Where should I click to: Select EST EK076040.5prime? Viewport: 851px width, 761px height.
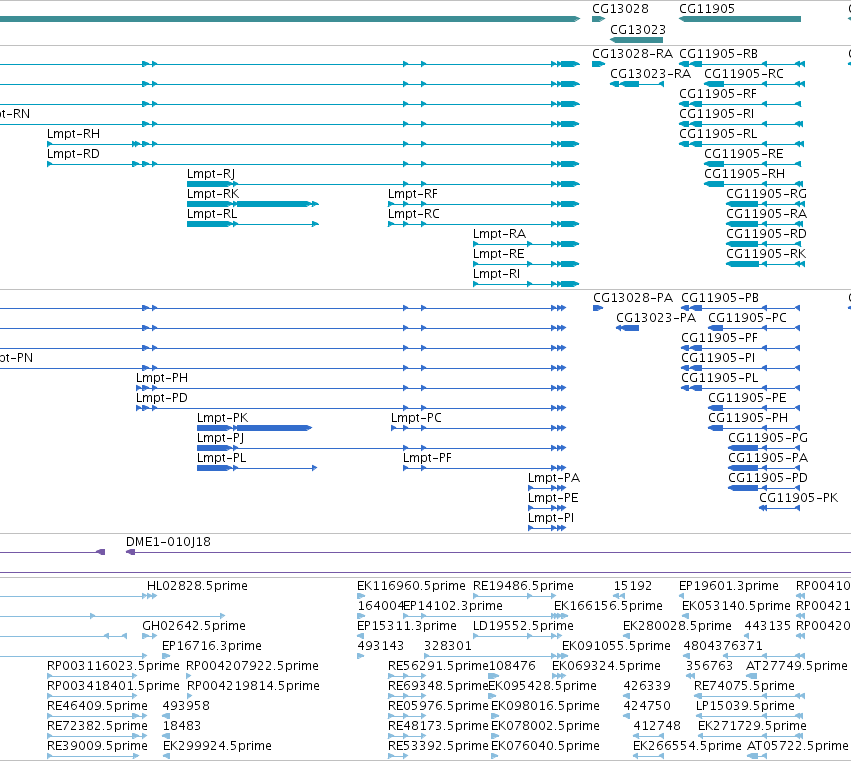545,747
